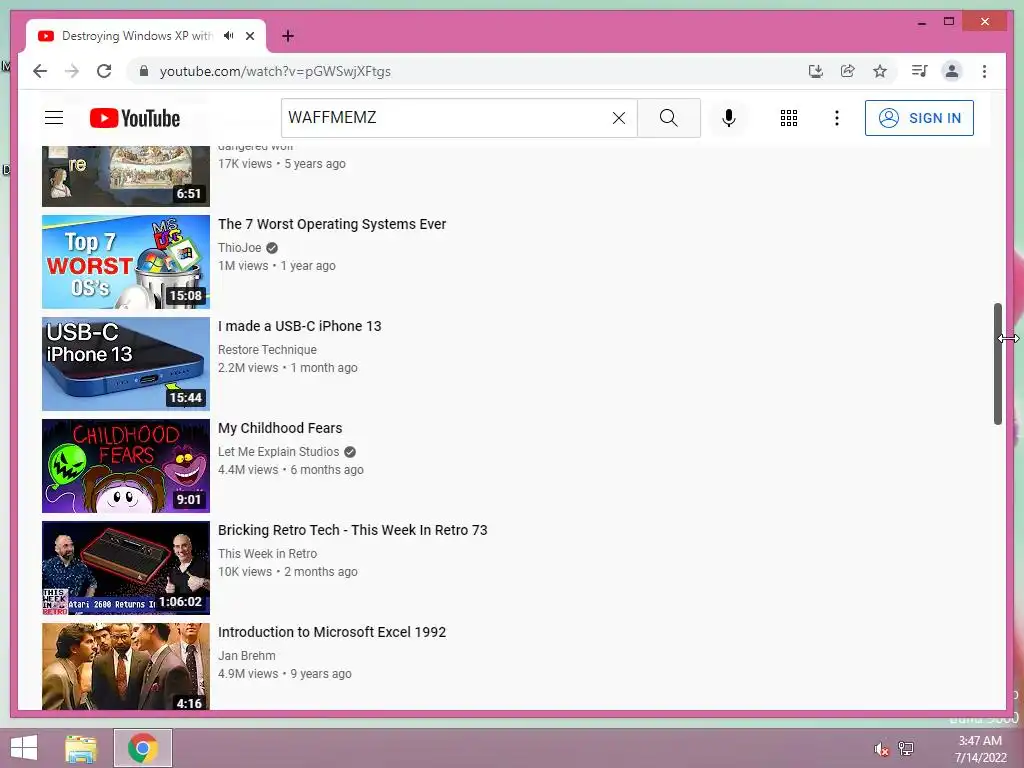Clear the WAFFMEMZ search text
The width and height of the screenshot is (1024, 768).
618,118
